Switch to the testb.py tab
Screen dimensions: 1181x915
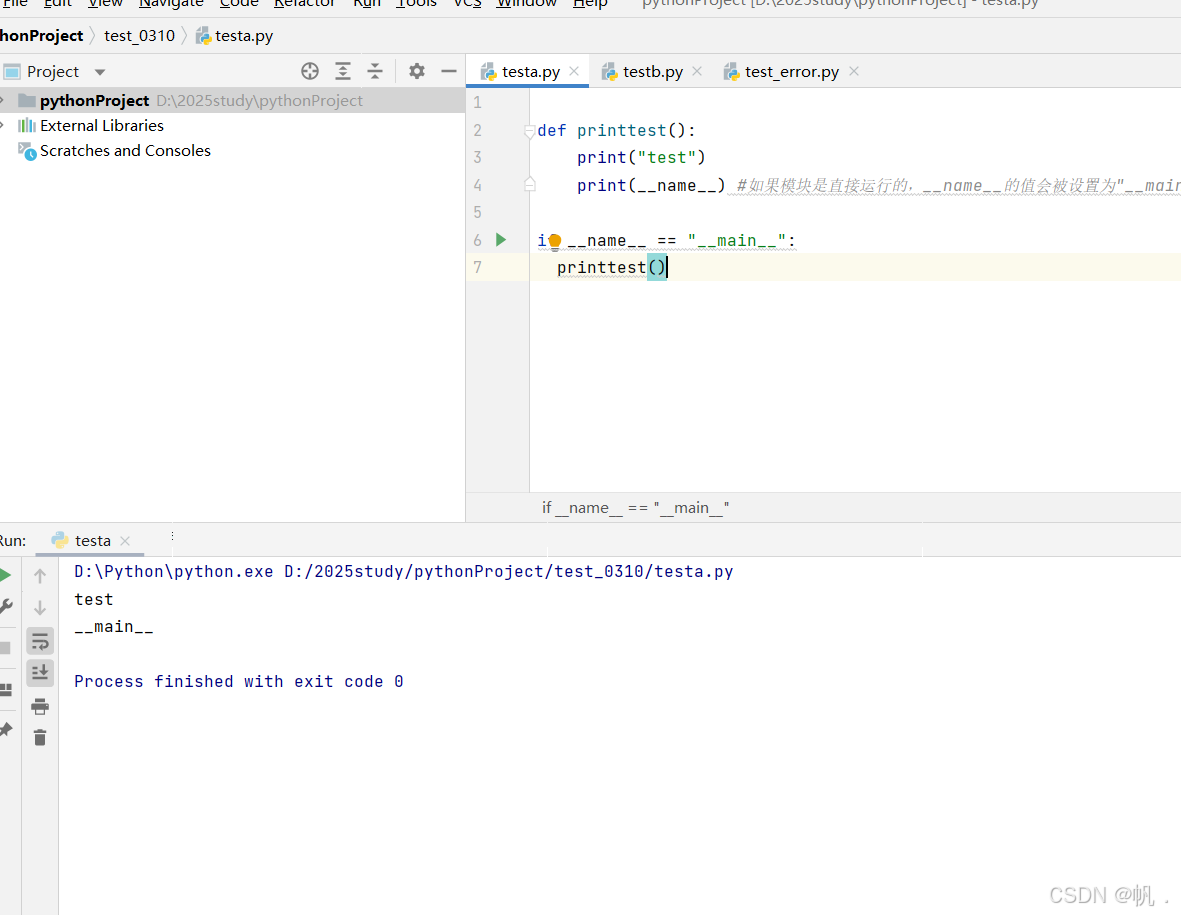(x=651, y=71)
